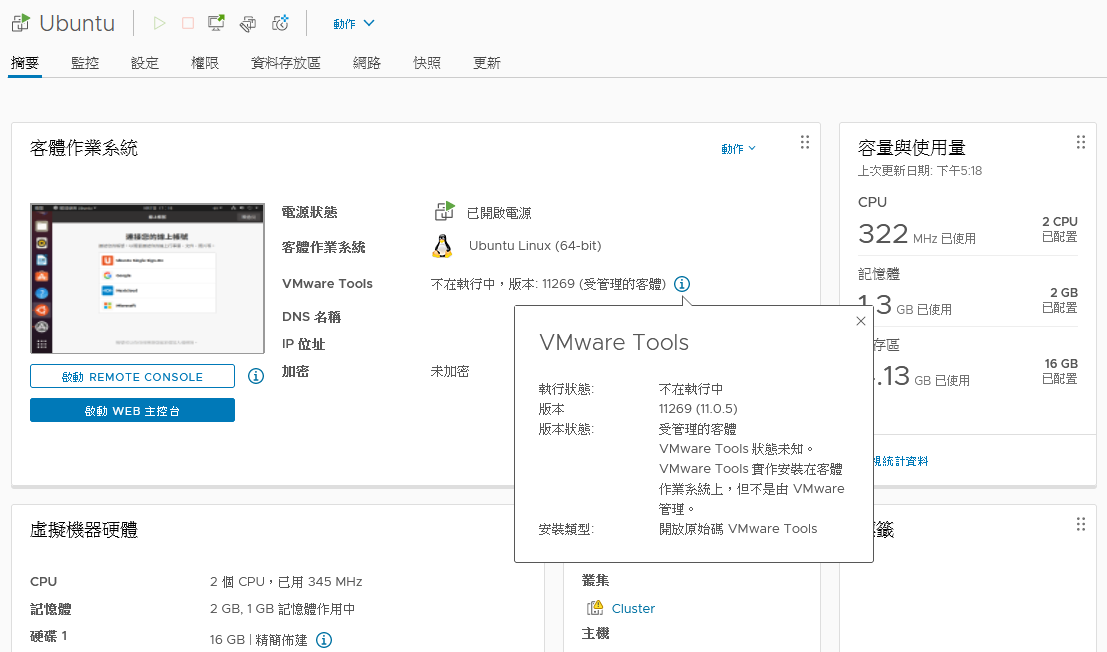The width and height of the screenshot is (1107, 652).
Task: Click the drag handle of the 客體作業系統 card
Action: [805, 143]
